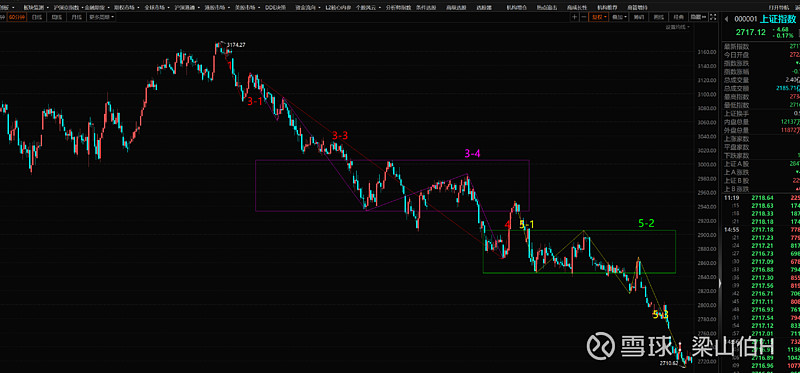Zoom in chart with plus icon
The height and width of the screenshot is (373, 800).
click(575, 17)
